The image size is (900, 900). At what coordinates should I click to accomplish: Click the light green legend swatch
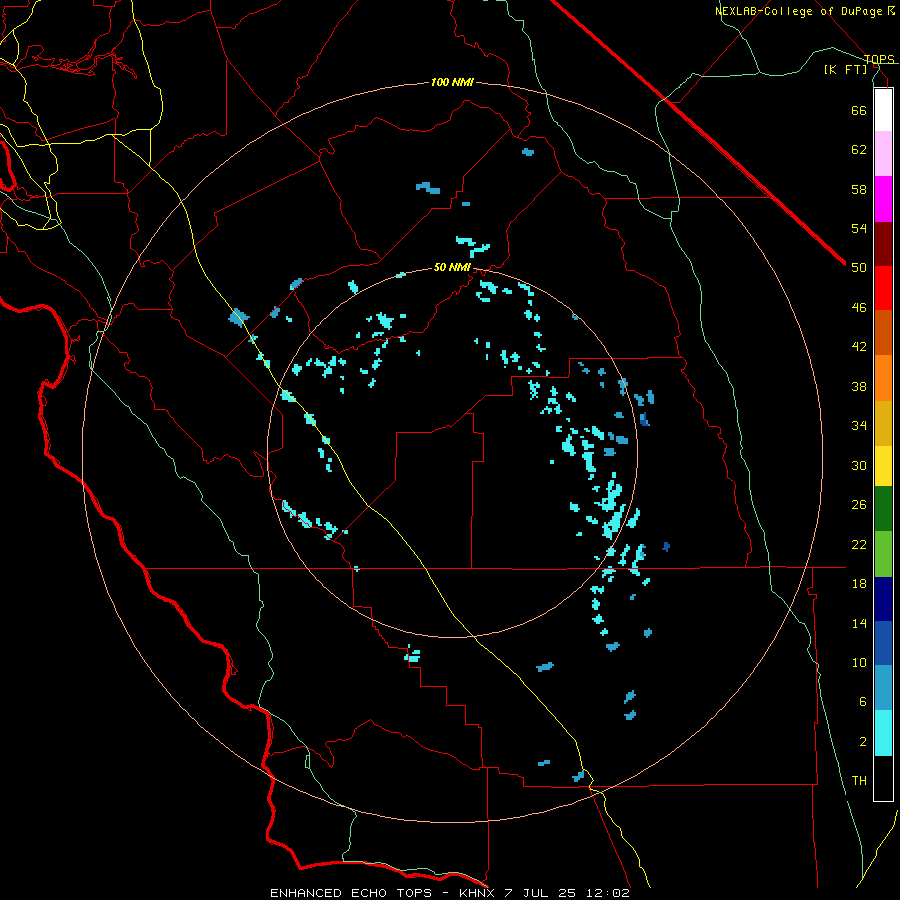click(883, 554)
